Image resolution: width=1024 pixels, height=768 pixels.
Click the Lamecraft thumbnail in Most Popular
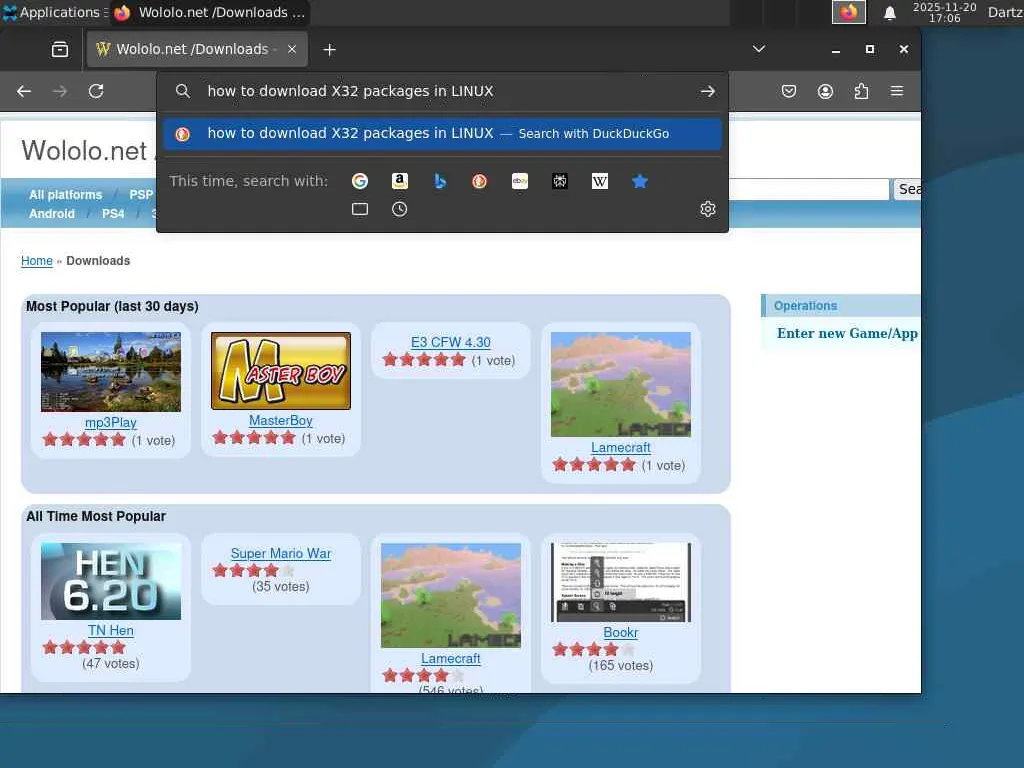point(620,384)
